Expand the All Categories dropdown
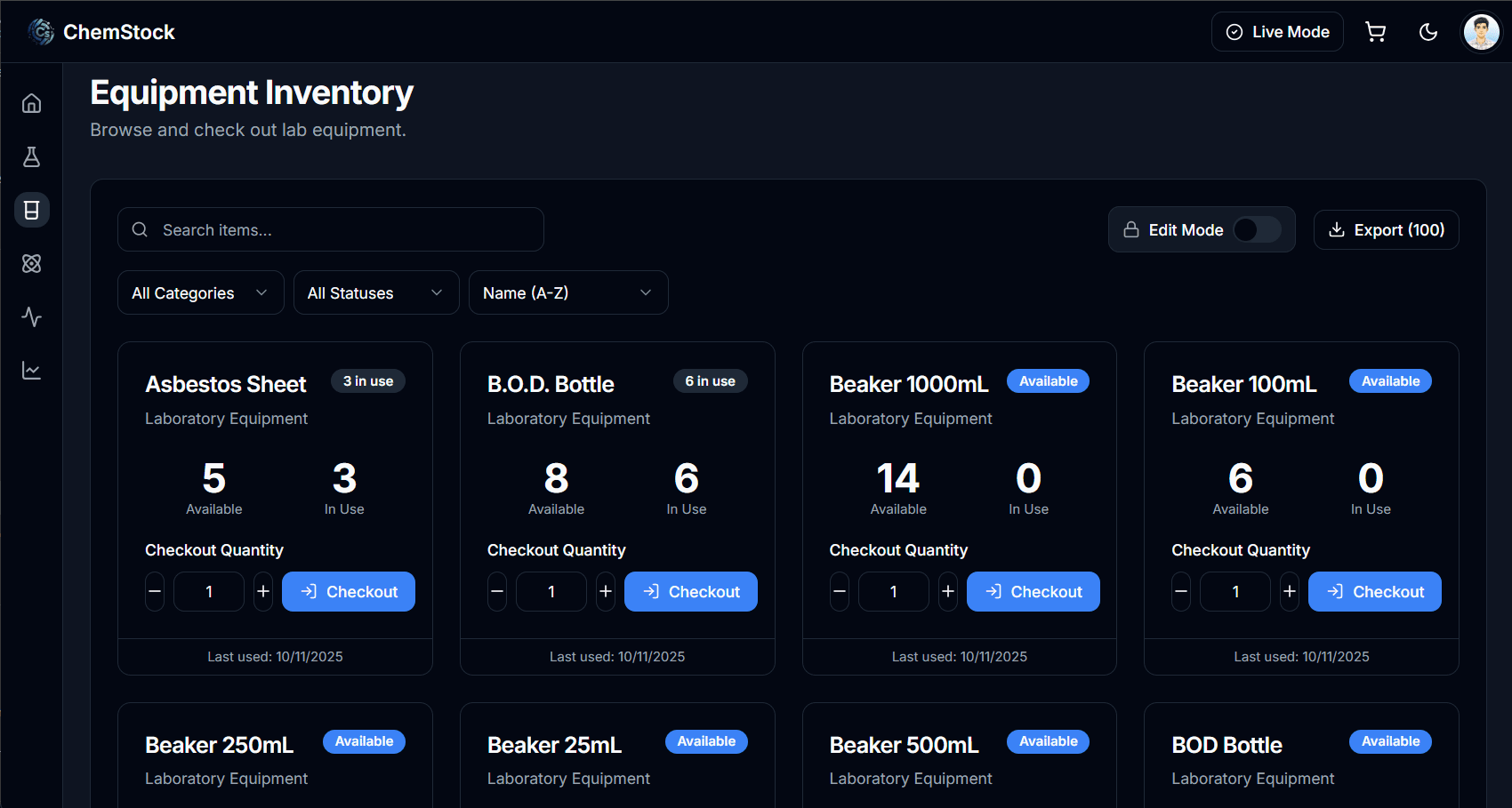The image size is (1512, 808). (x=201, y=293)
